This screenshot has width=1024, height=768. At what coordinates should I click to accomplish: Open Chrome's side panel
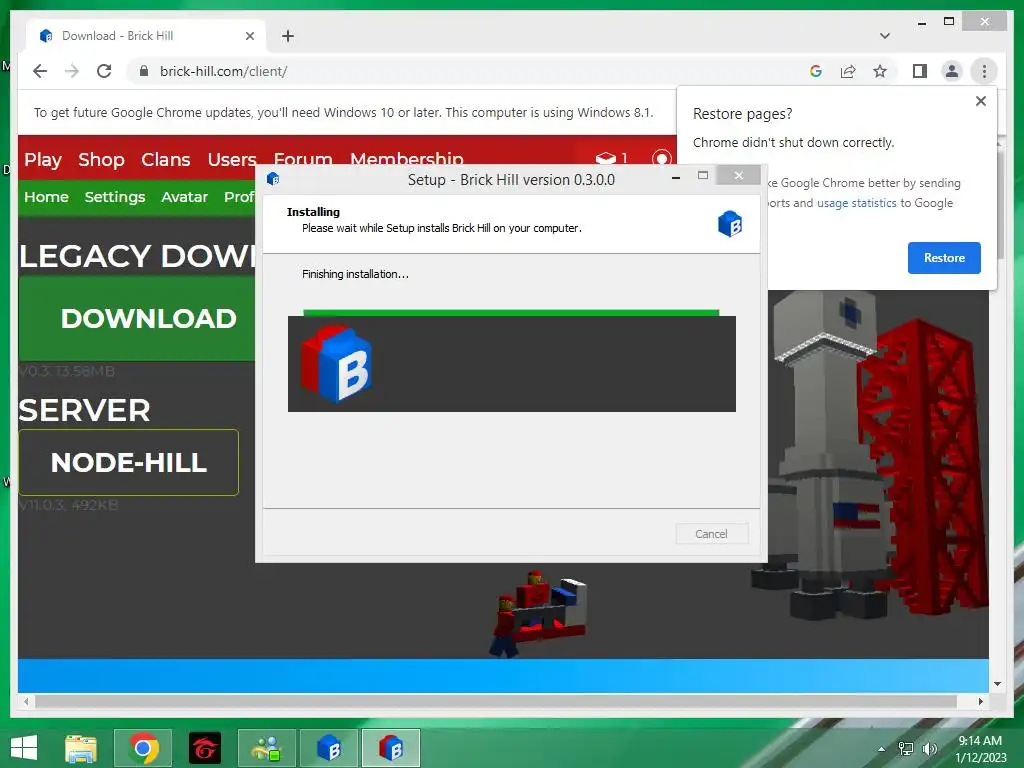click(920, 71)
